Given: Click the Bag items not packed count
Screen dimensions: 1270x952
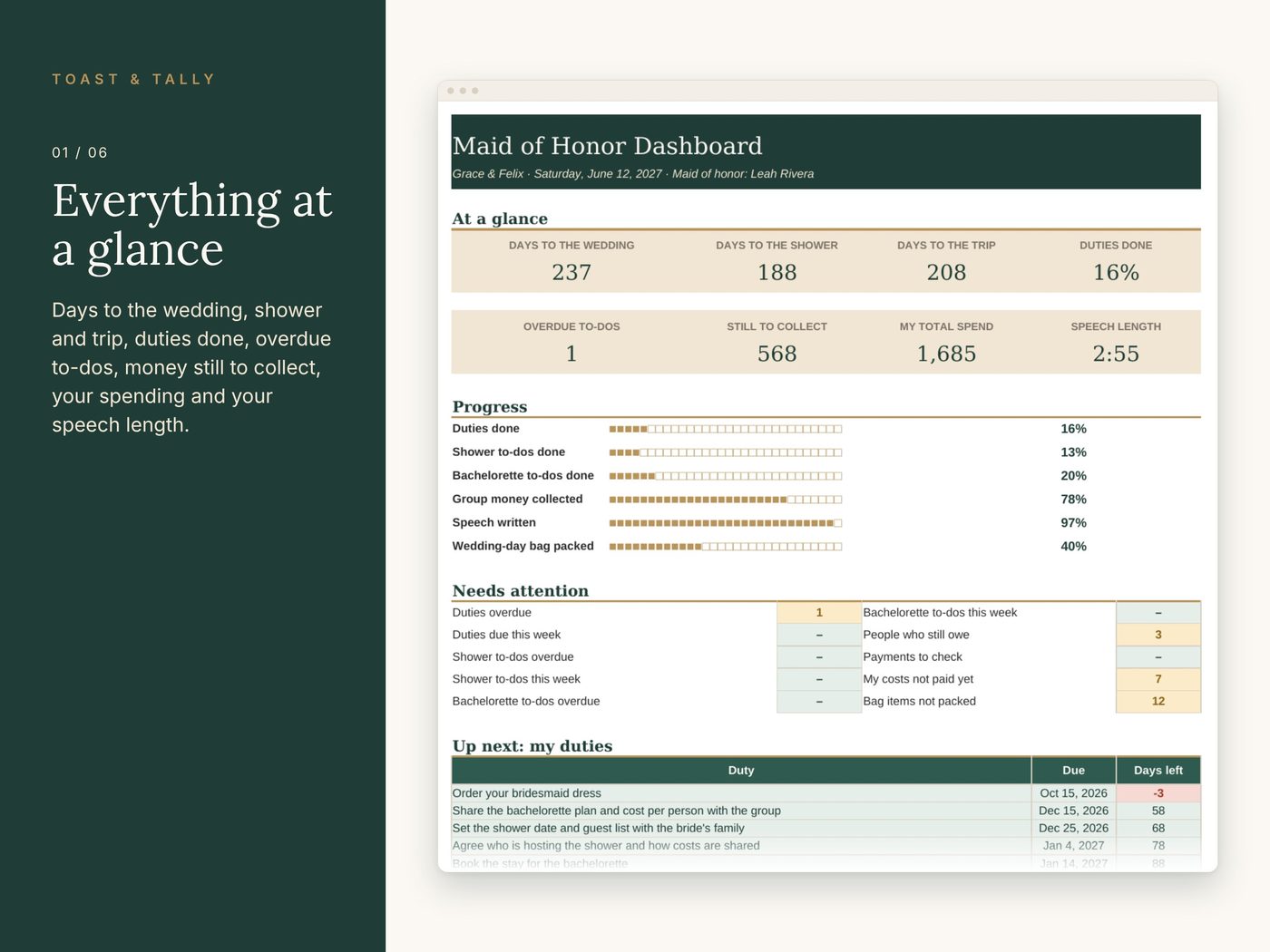Looking at the screenshot, I should pyautogui.click(x=1158, y=701).
